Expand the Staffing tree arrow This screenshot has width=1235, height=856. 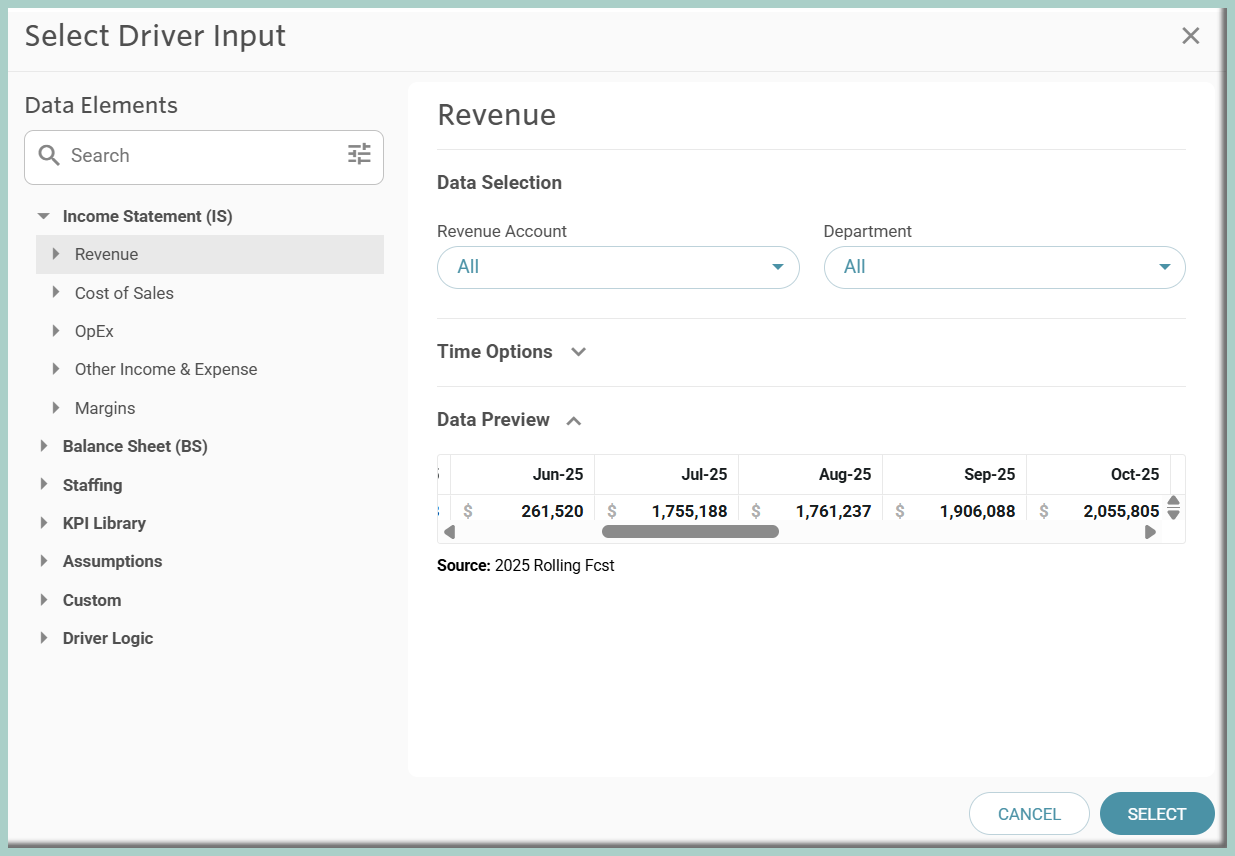coord(43,484)
